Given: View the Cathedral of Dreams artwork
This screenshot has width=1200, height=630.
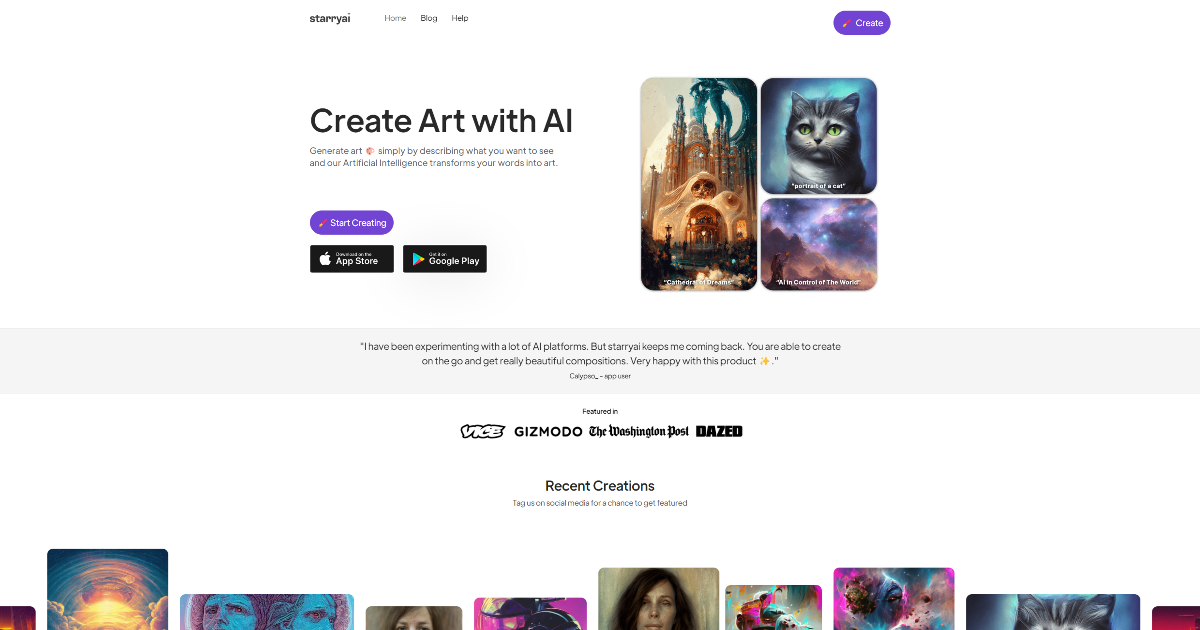Looking at the screenshot, I should (x=699, y=184).
